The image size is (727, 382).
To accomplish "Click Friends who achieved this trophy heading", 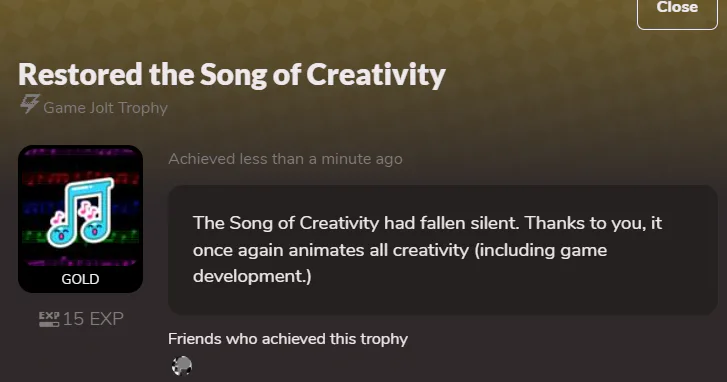I will point(288,339).
